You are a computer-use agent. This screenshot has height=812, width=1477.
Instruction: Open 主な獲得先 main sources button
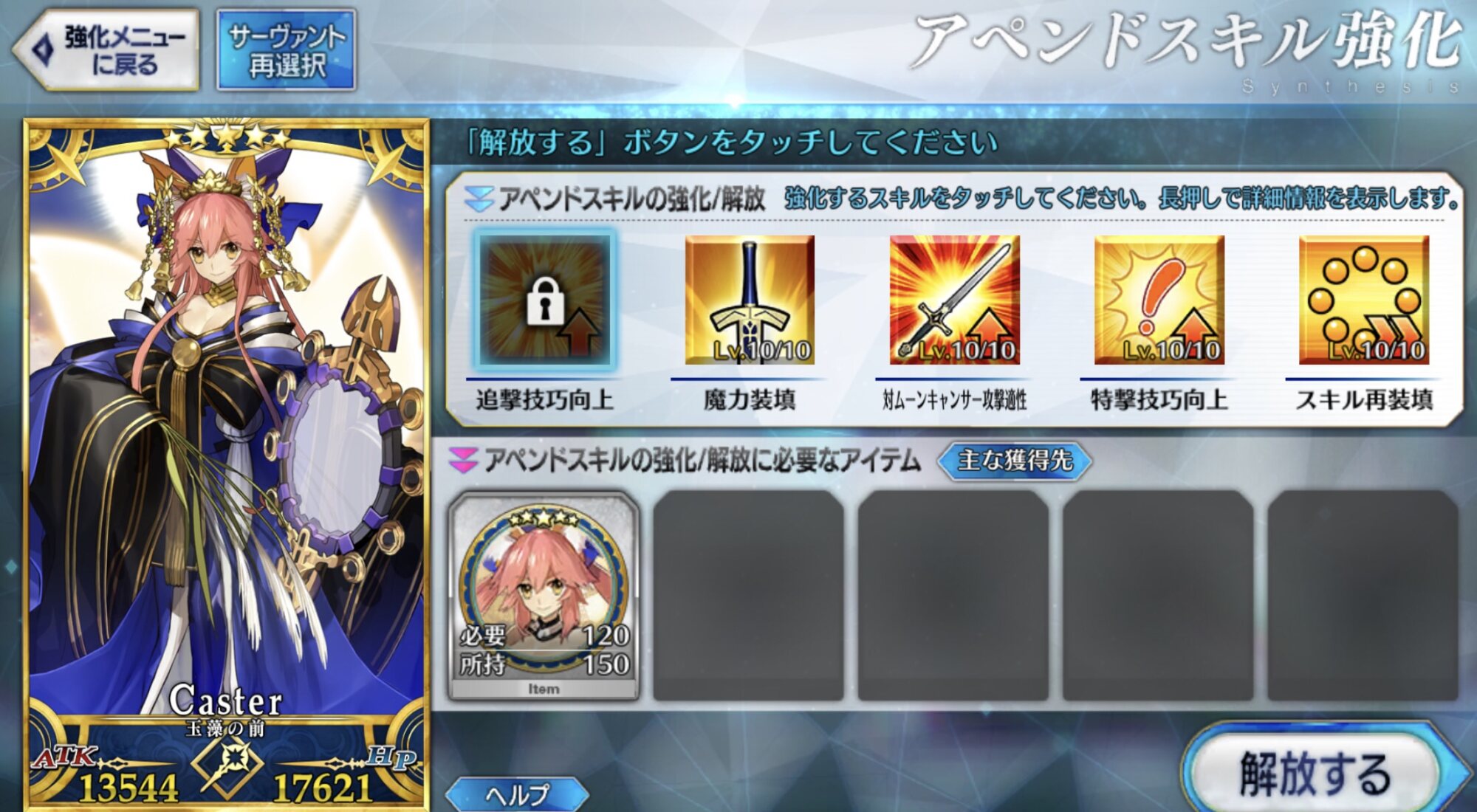pos(1014,461)
